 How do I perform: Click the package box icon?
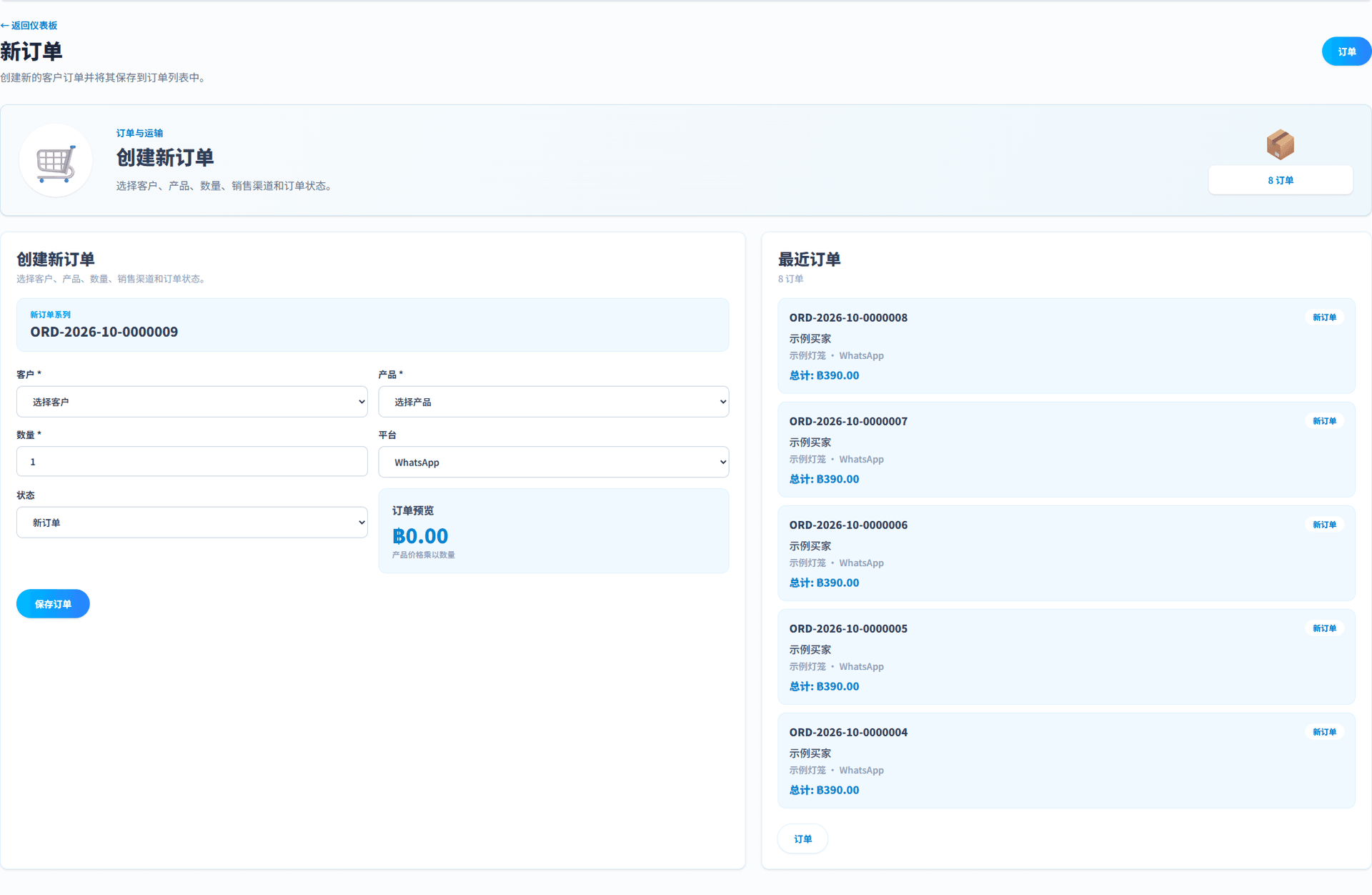point(1280,144)
